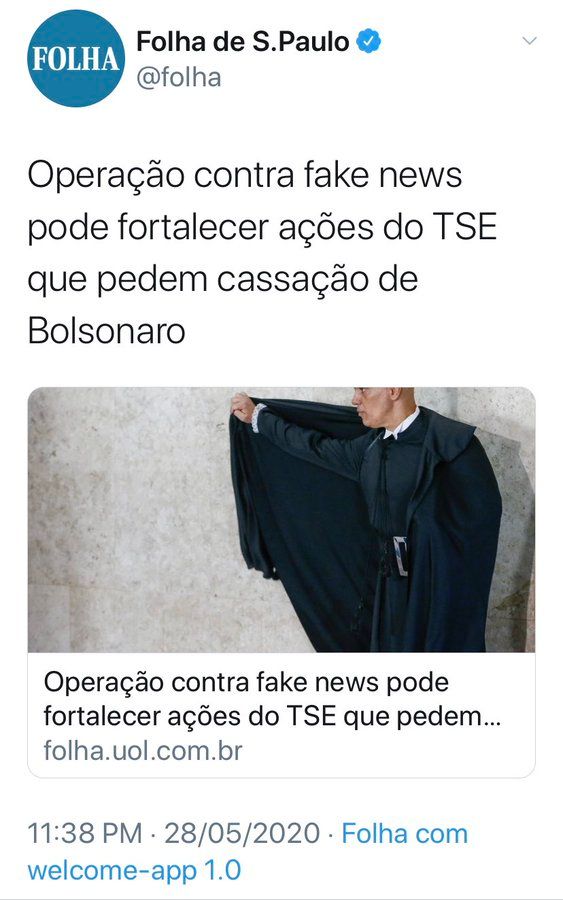Click the "welcome-app 1.0" text
Screen dimensions: 563x900
(x=134, y=870)
